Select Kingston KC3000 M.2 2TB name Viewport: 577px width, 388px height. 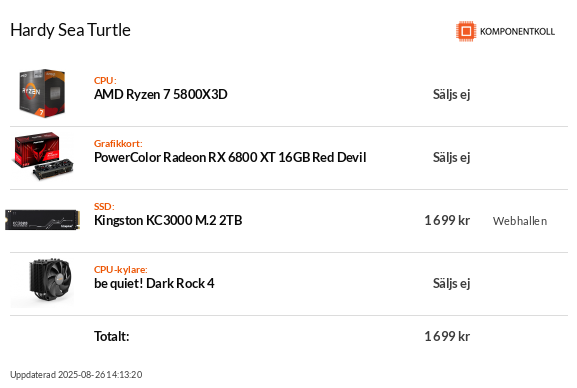point(168,221)
